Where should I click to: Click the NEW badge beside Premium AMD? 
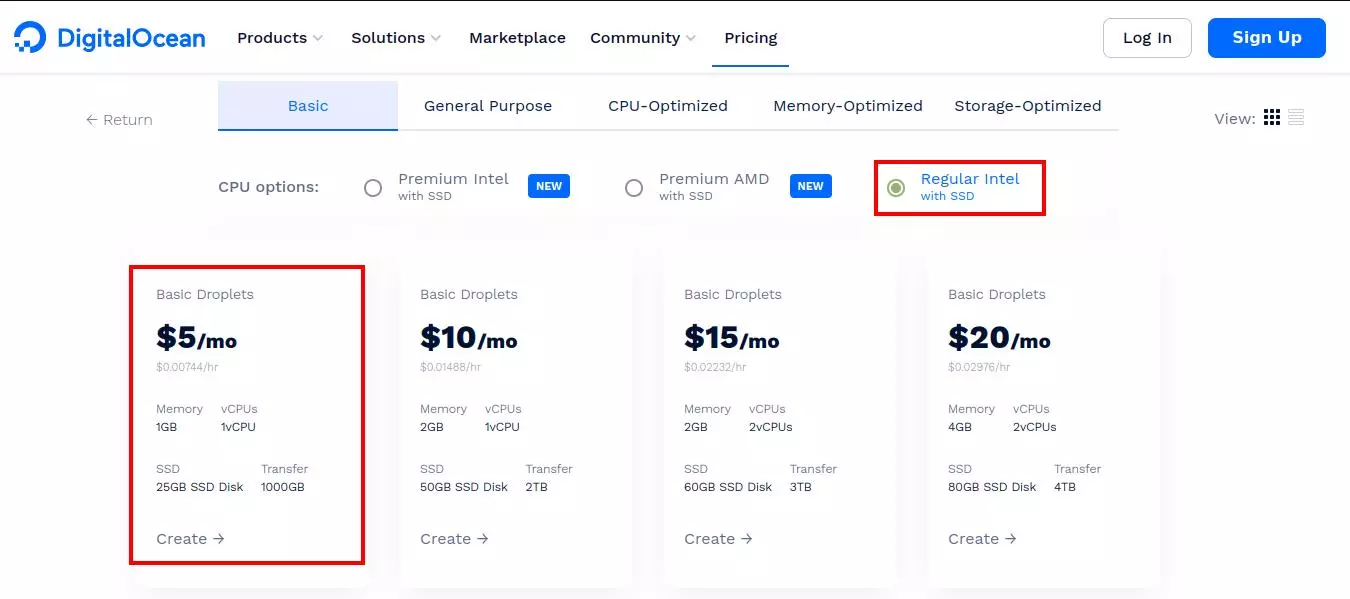(811, 186)
